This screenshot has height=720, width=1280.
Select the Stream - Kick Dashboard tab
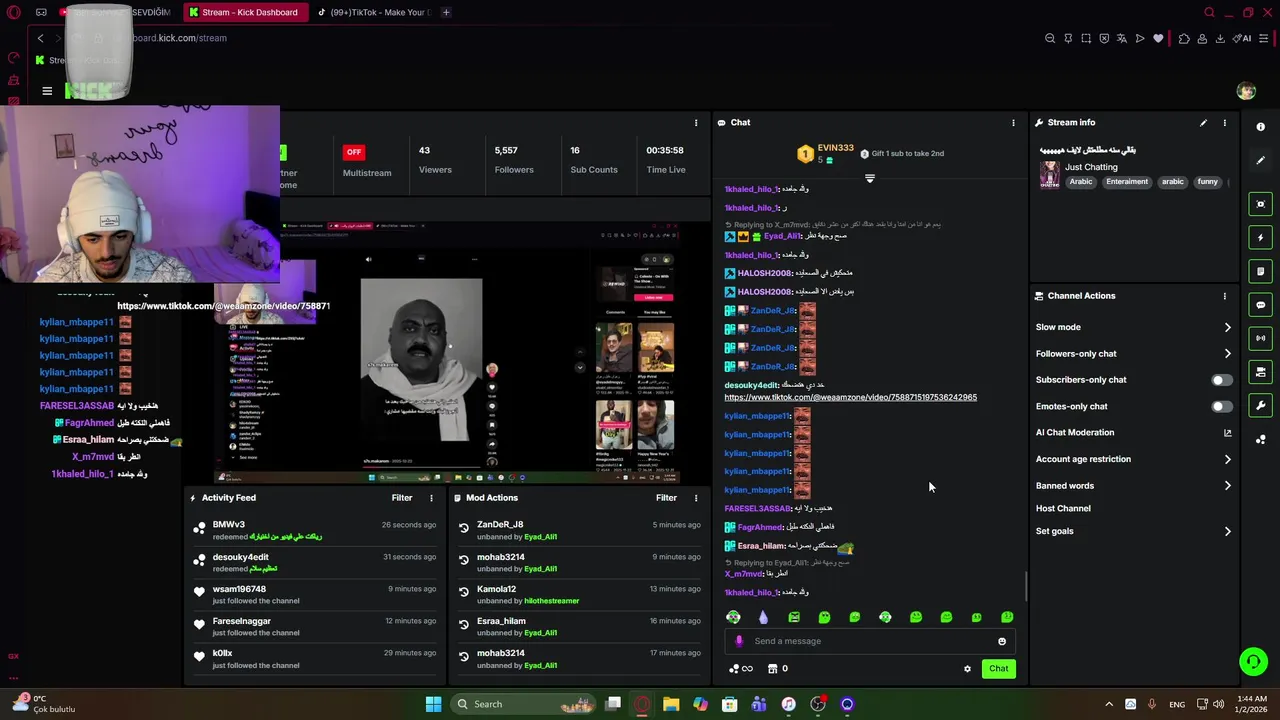(x=244, y=12)
